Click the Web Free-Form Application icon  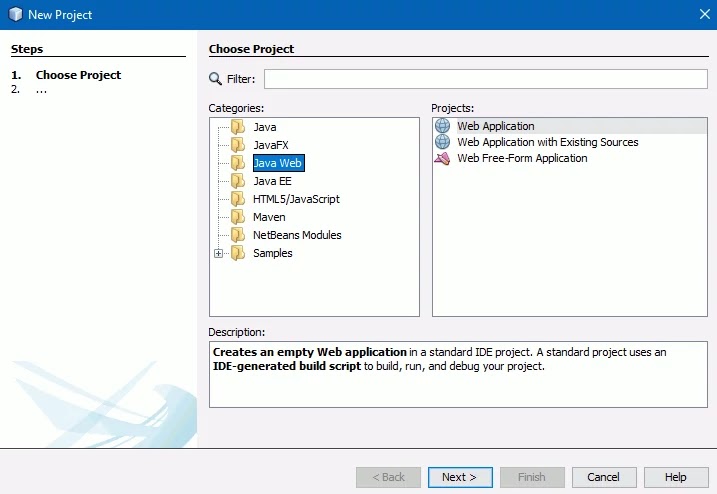click(x=442, y=158)
